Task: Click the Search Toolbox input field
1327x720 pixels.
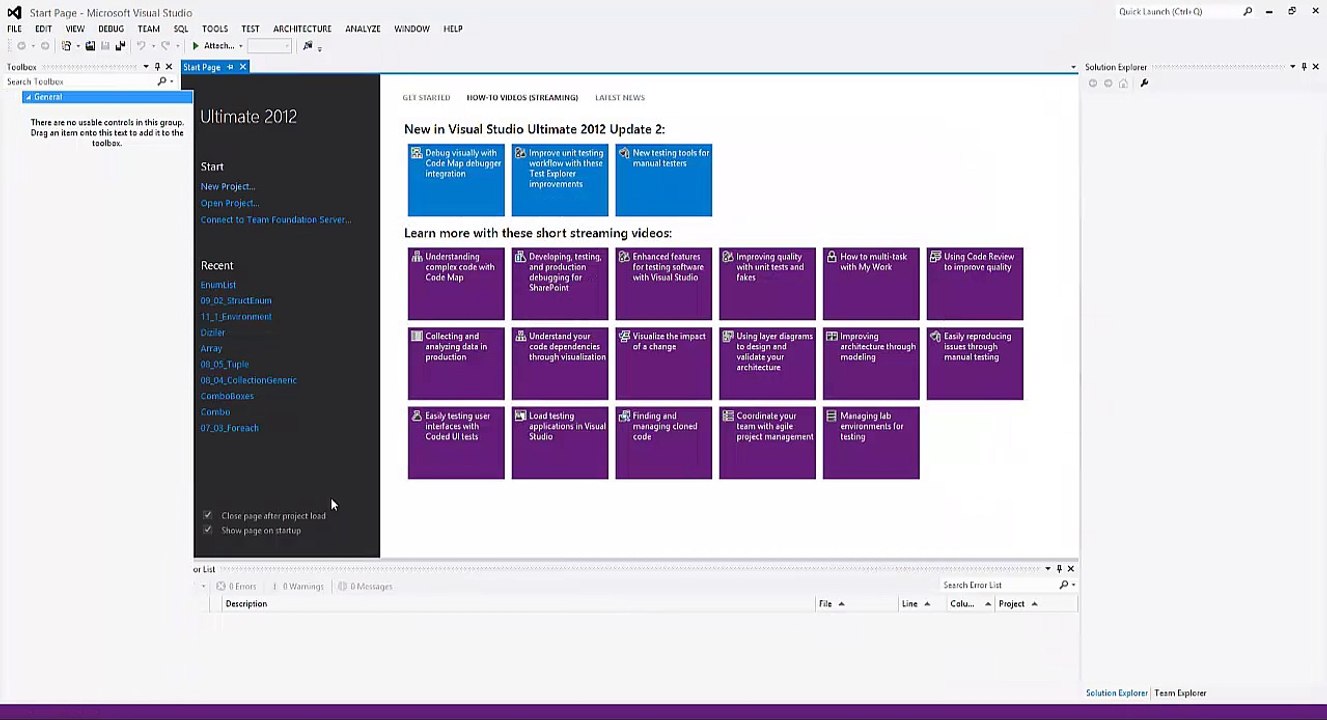Action: pos(80,81)
